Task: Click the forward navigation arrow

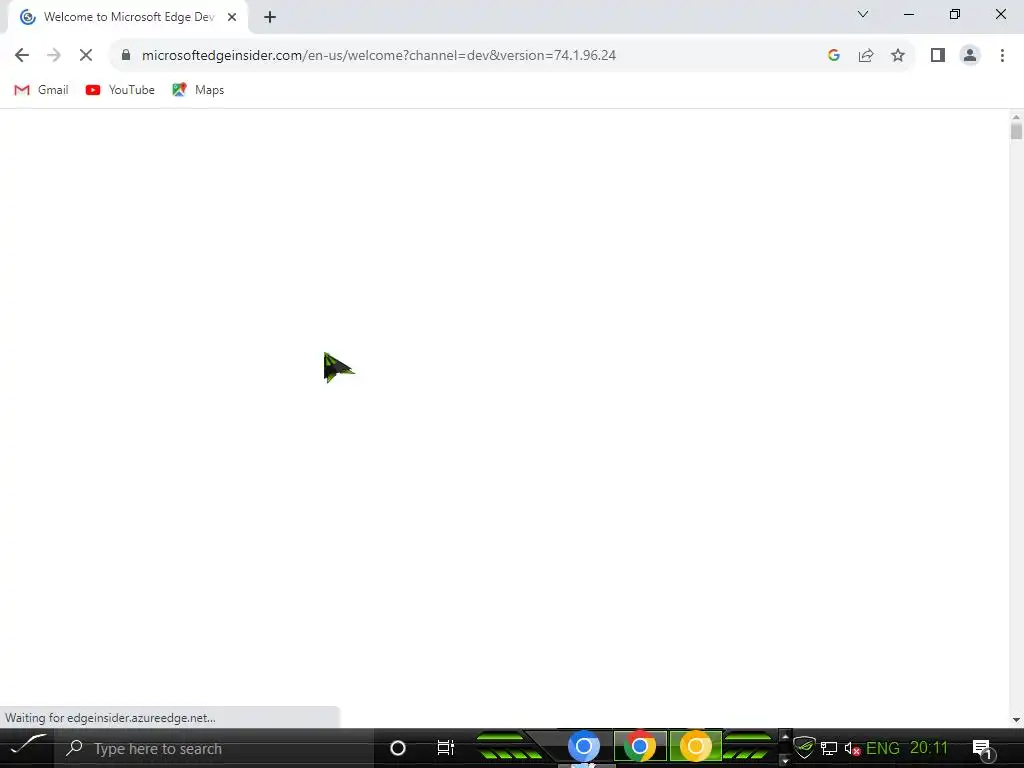Action: [54, 56]
